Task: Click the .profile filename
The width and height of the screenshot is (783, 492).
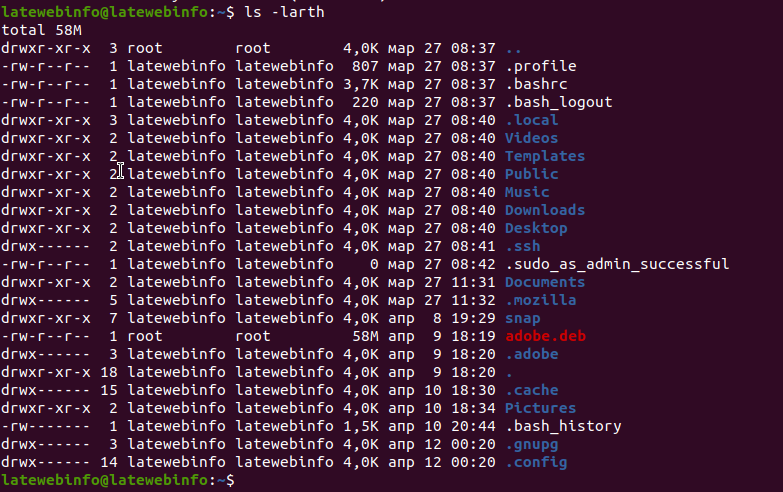Action: point(540,66)
